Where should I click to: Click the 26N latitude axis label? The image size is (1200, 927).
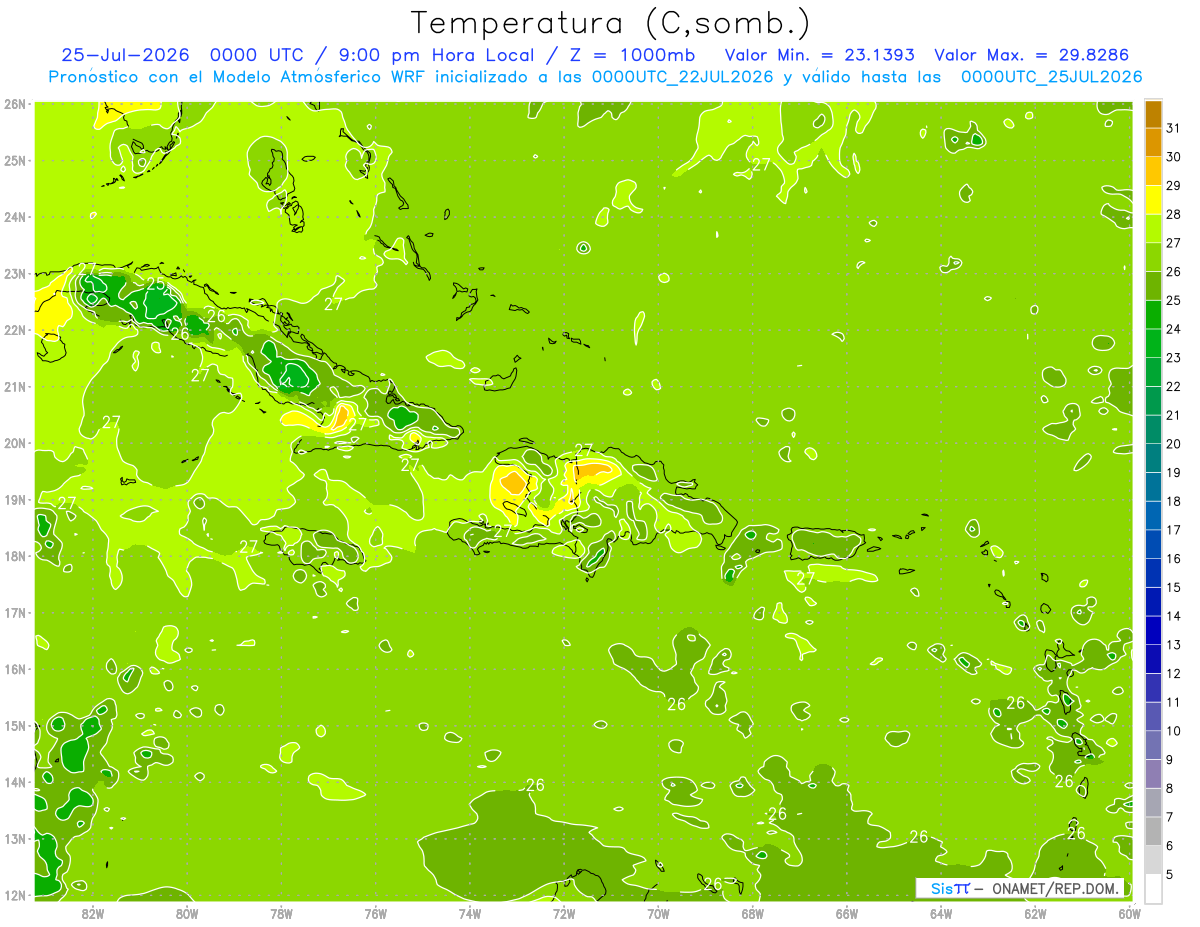[15, 104]
